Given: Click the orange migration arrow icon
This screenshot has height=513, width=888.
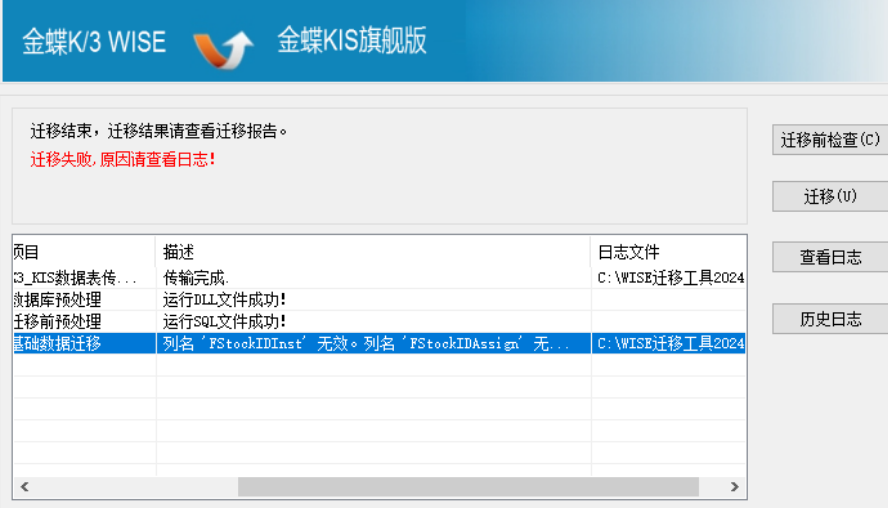Looking at the screenshot, I should [223, 49].
